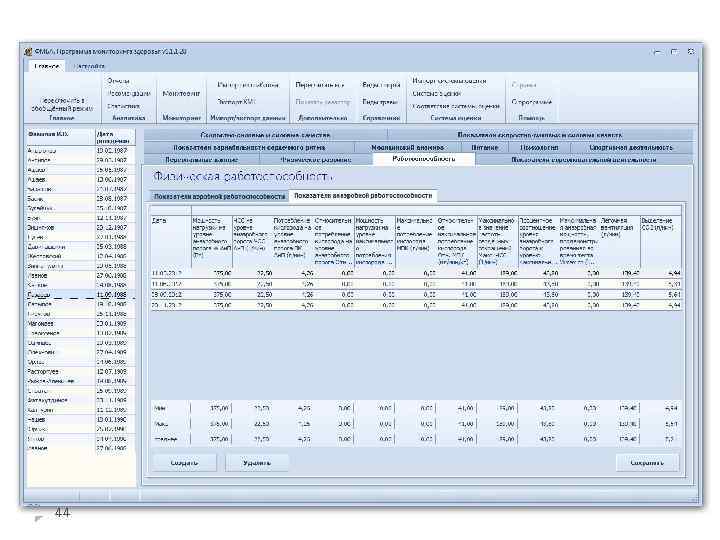The width and height of the screenshot is (720, 540).
Task: Click the application icon in the title bar
Action: tap(28, 52)
